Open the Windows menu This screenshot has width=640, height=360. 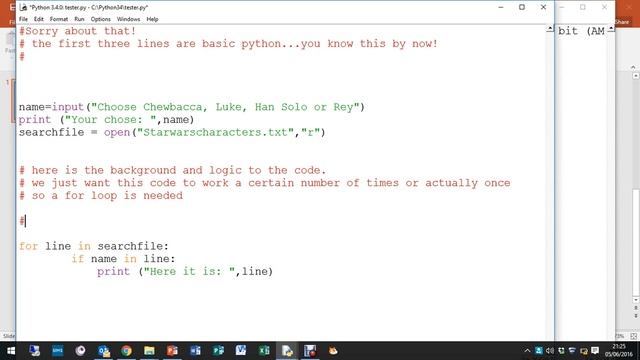[128, 19]
